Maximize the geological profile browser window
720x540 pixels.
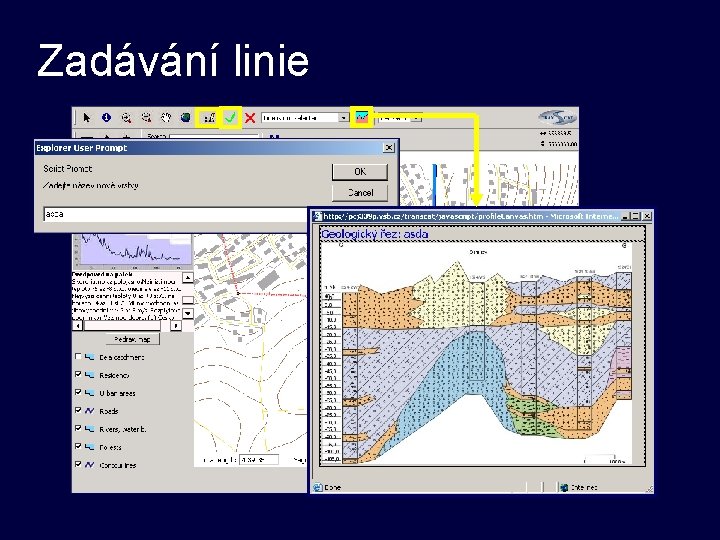[x=636, y=216]
